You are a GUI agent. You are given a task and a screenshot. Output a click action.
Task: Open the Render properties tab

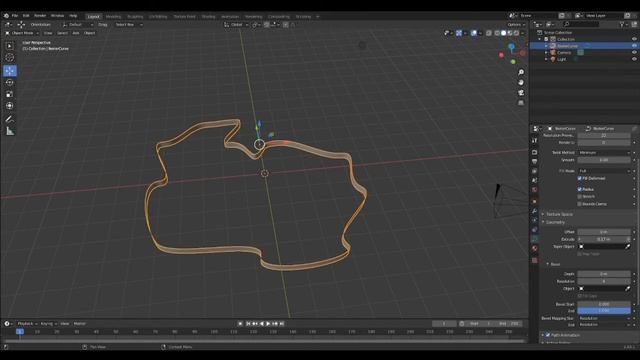pos(535,152)
